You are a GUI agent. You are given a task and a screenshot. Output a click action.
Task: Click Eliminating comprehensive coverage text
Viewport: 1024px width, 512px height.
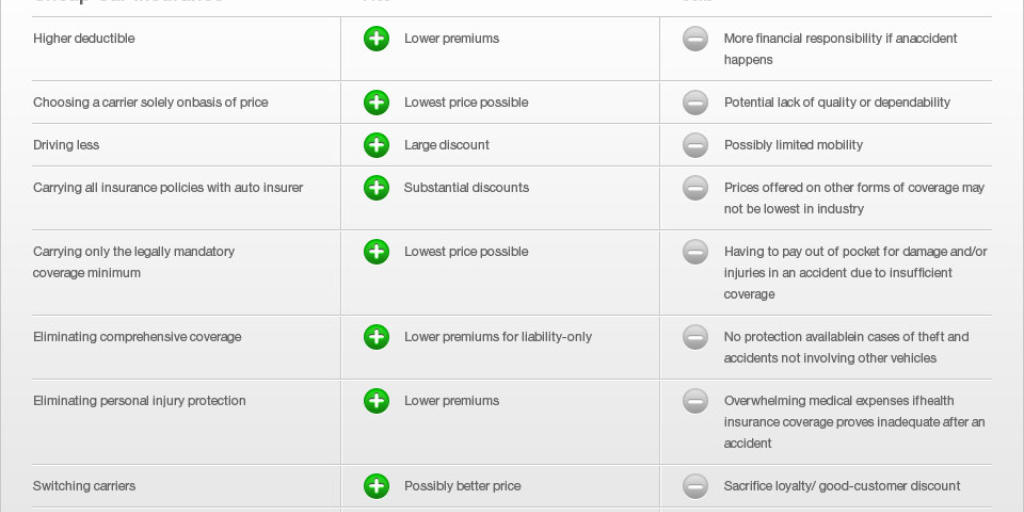(x=137, y=337)
